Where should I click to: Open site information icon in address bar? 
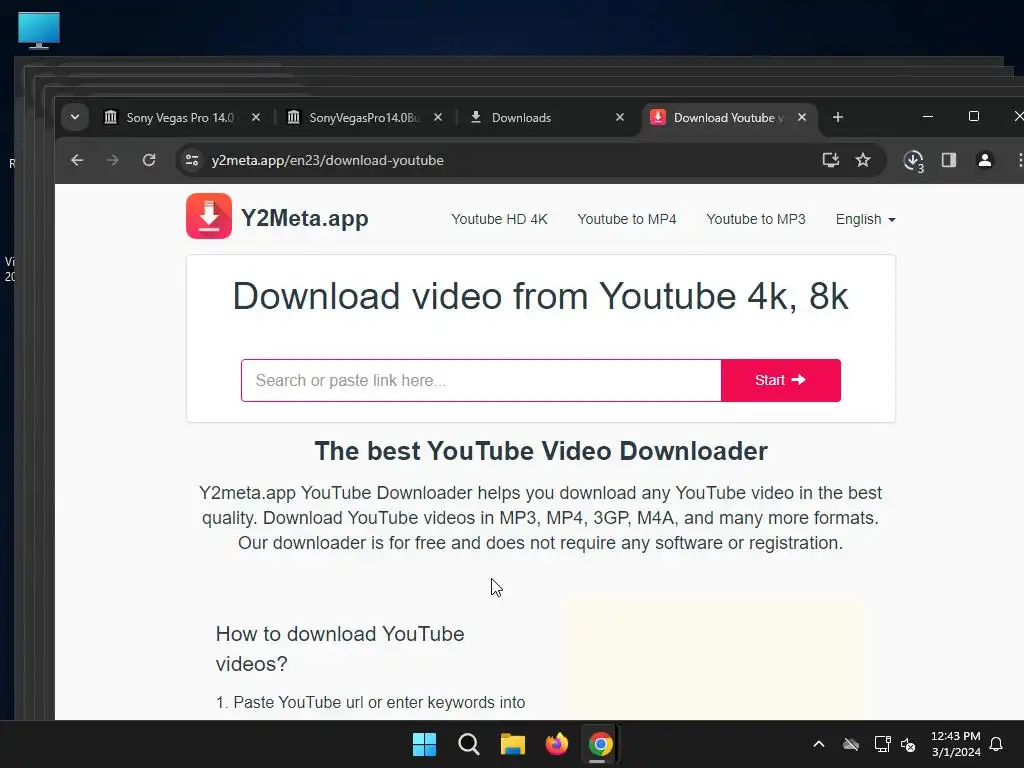(x=192, y=160)
